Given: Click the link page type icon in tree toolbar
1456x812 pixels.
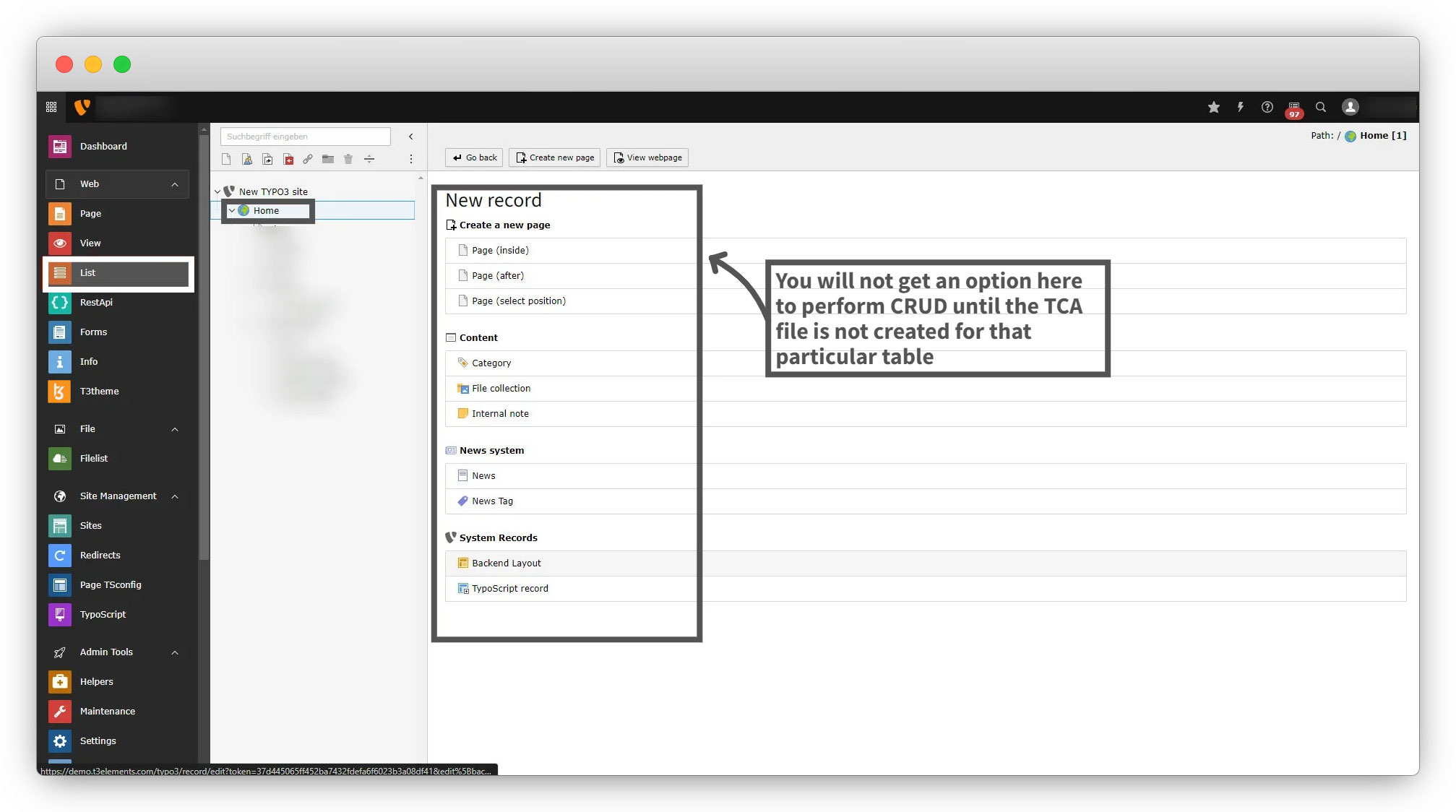Looking at the screenshot, I should pyautogui.click(x=308, y=159).
